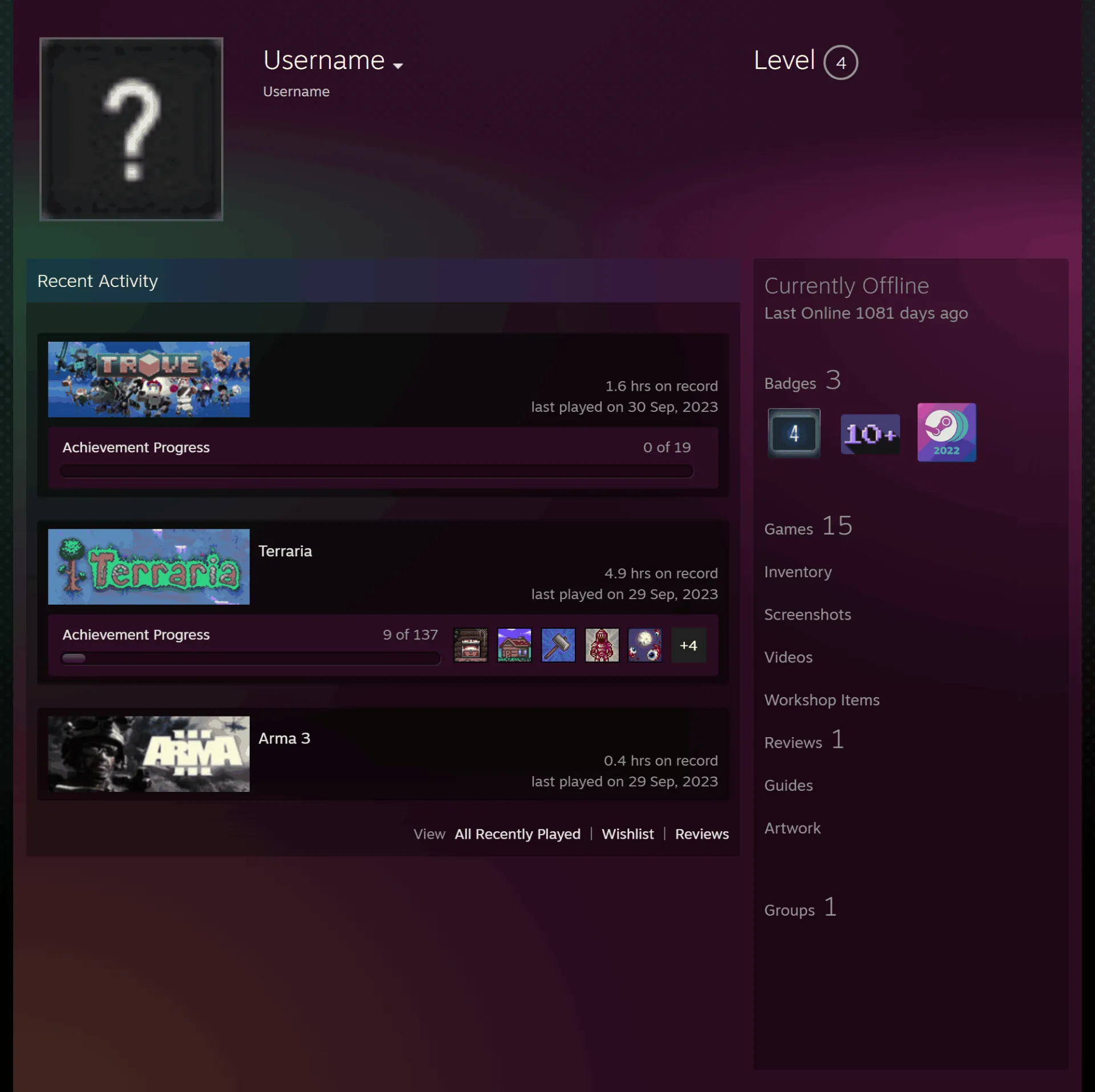This screenshot has height=1092, width=1095.
Task: Click the Terraria achievement progress bar
Action: (x=250, y=658)
